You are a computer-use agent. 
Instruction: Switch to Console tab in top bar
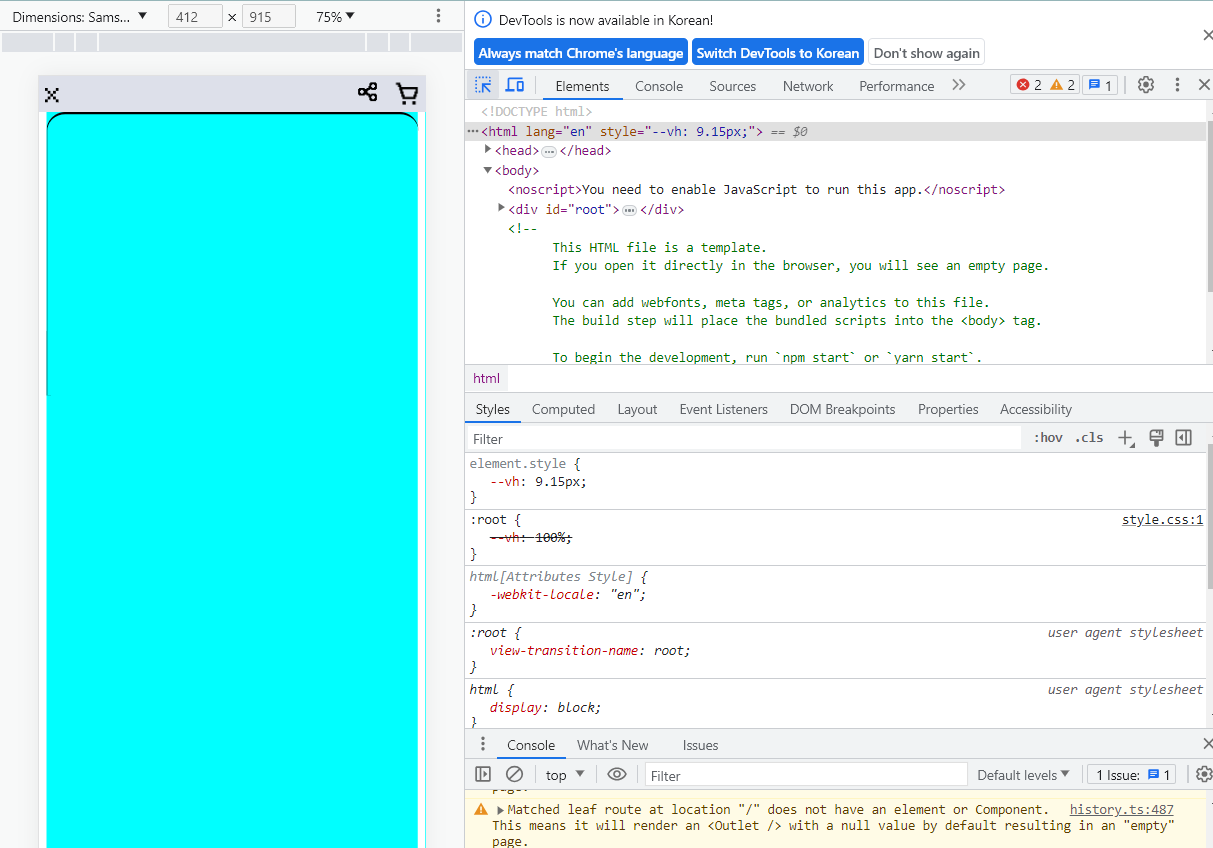pyautogui.click(x=659, y=86)
